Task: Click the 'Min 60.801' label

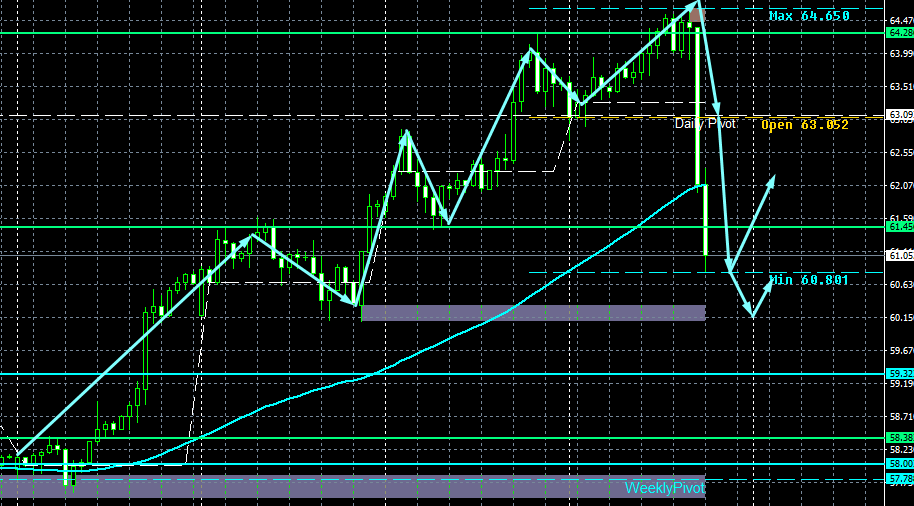Action: 808,280
